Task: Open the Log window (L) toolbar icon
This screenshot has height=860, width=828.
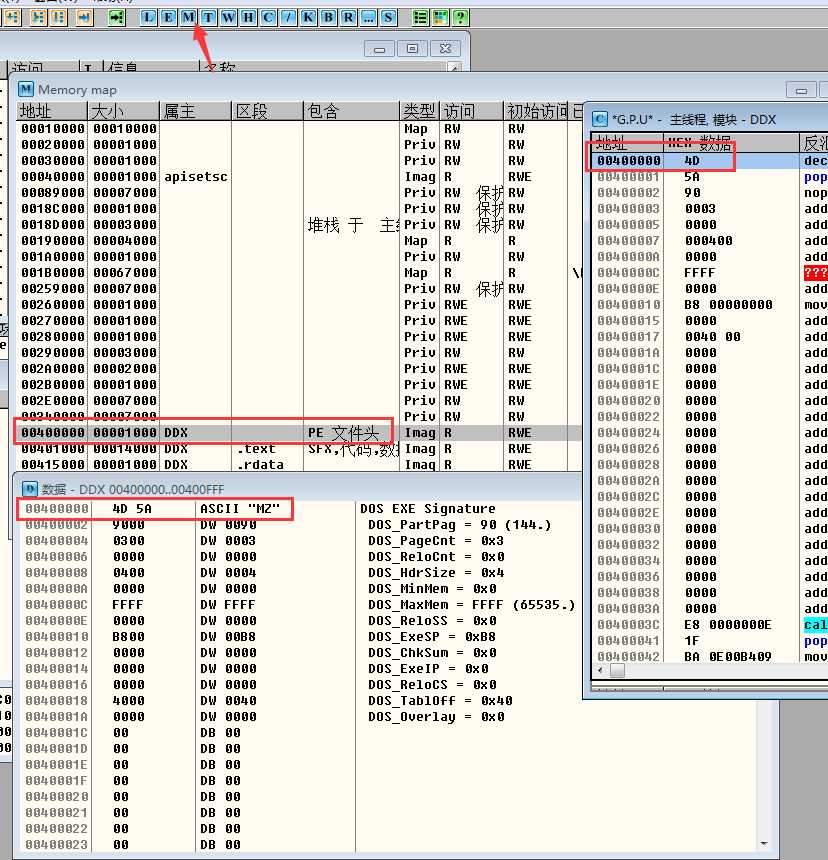Action: click(x=148, y=18)
